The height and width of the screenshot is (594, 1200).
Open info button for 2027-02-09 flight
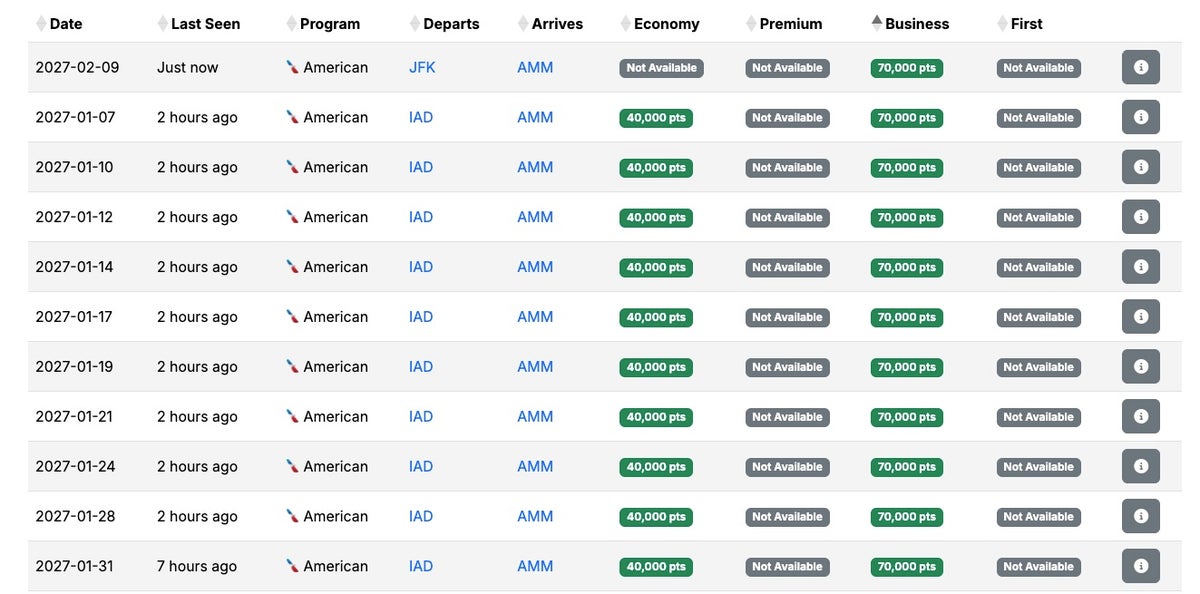(x=1140, y=68)
